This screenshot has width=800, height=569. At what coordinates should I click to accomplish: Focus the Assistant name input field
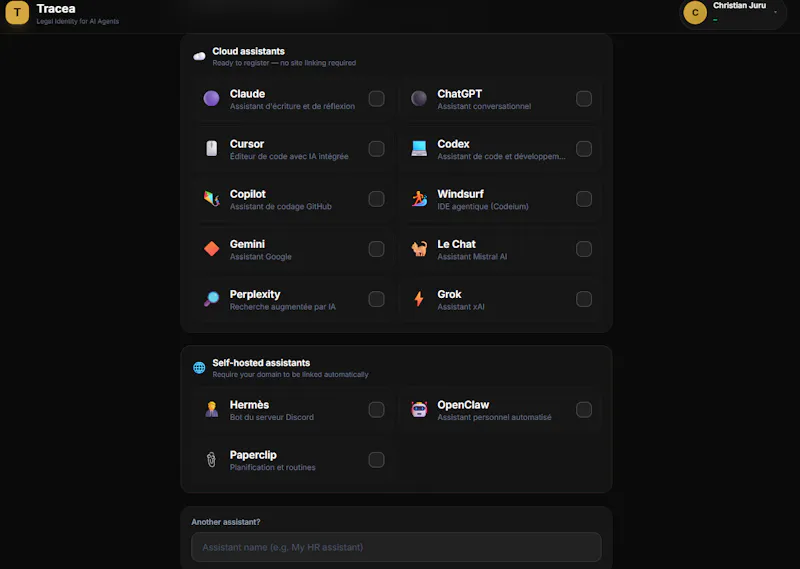[x=396, y=547]
